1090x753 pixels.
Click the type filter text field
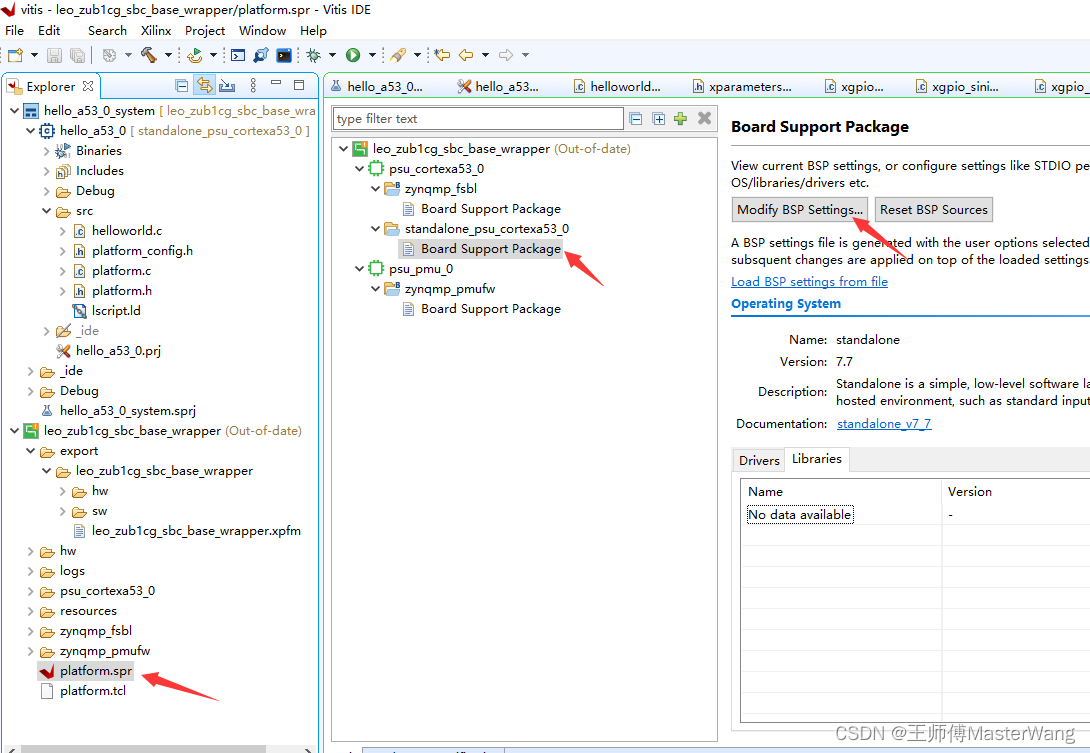point(478,119)
